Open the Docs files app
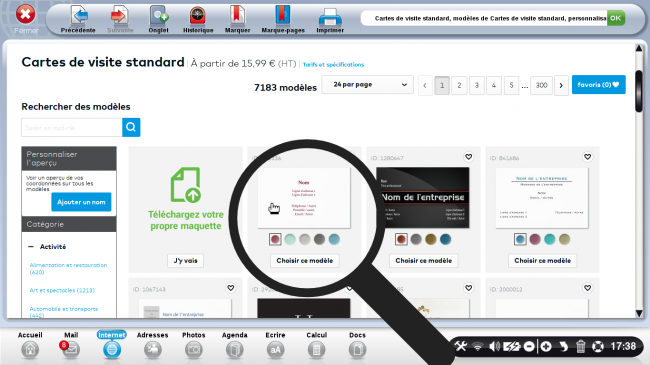This screenshot has height=365, width=650. click(357, 345)
